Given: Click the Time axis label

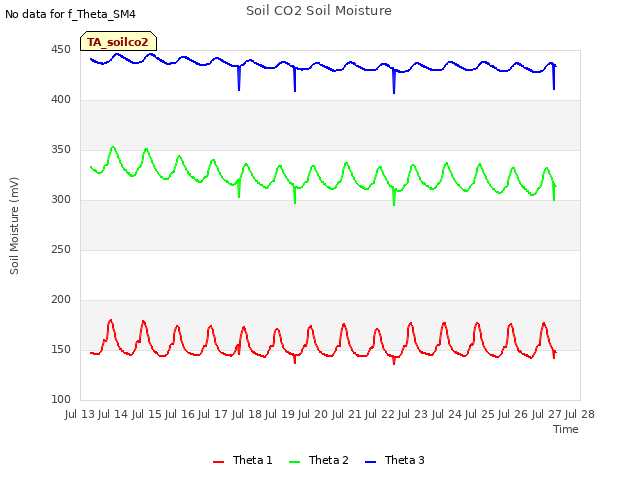Looking at the screenshot, I should tap(566, 429).
